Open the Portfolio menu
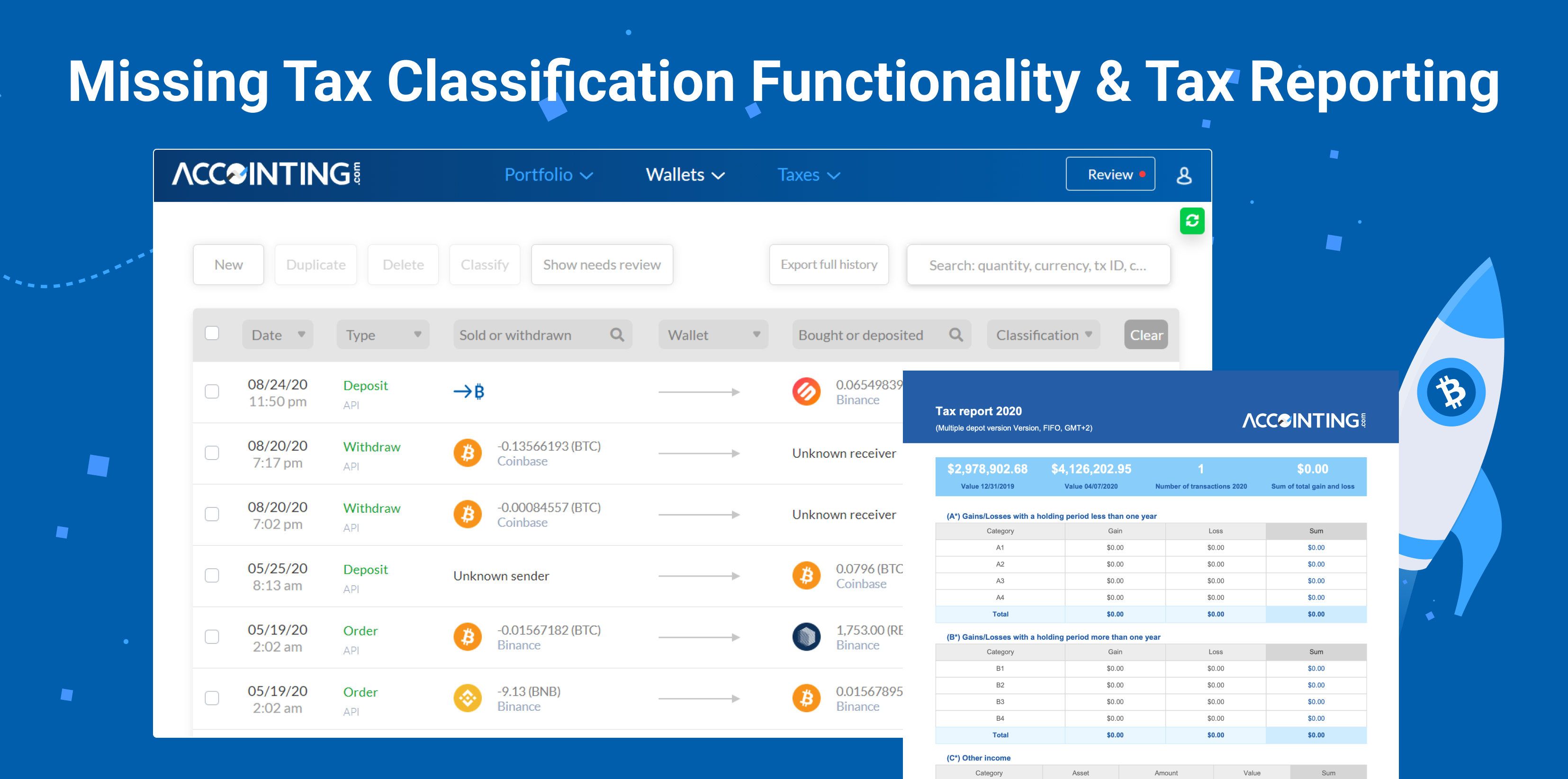Image resolution: width=1568 pixels, height=779 pixels. point(548,175)
